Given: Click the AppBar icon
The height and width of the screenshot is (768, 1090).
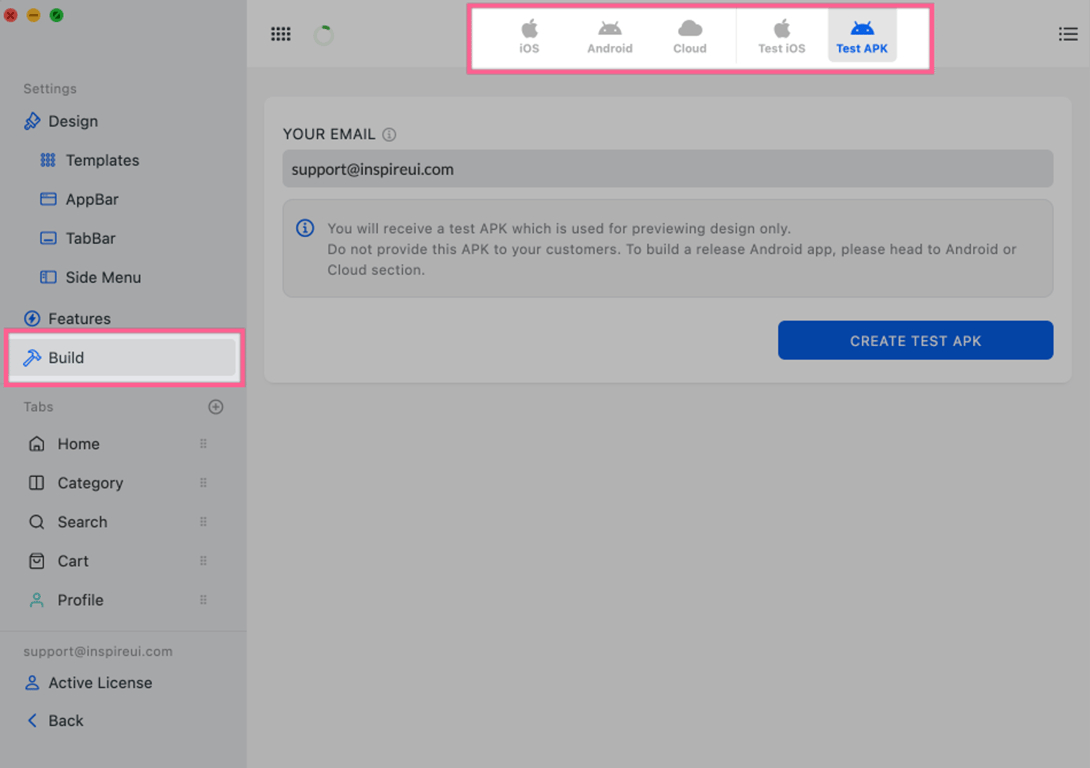Looking at the screenshot, I should 48,199.
